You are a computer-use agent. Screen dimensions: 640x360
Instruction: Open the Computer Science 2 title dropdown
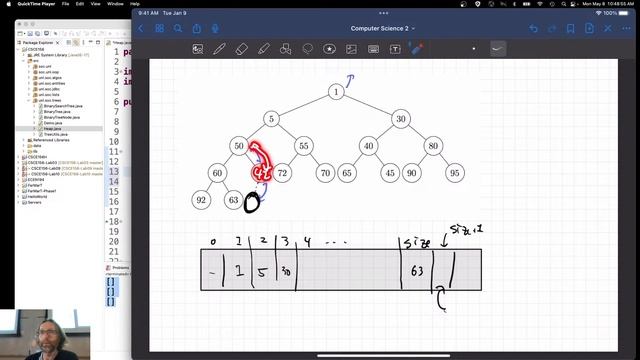[382, 28]
